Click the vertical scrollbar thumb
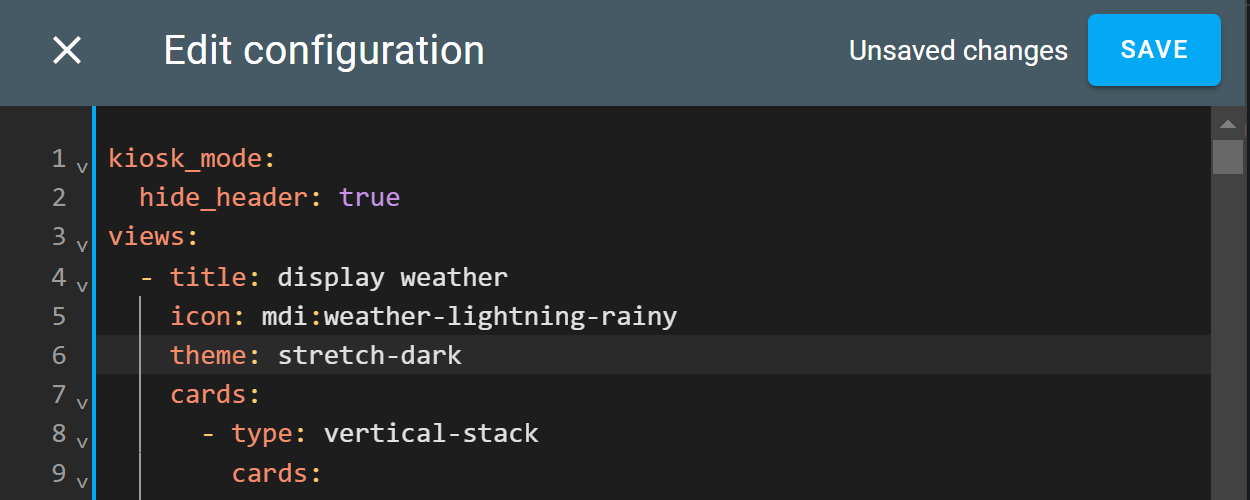1250x500 pixels. [x=1228, y=157]
